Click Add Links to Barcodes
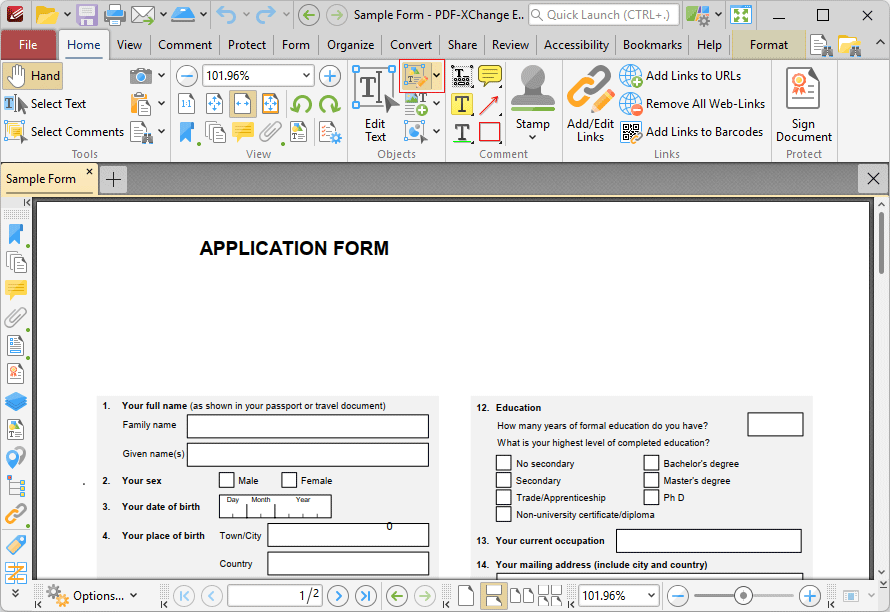890x612 pixels. tap(692, 132)
